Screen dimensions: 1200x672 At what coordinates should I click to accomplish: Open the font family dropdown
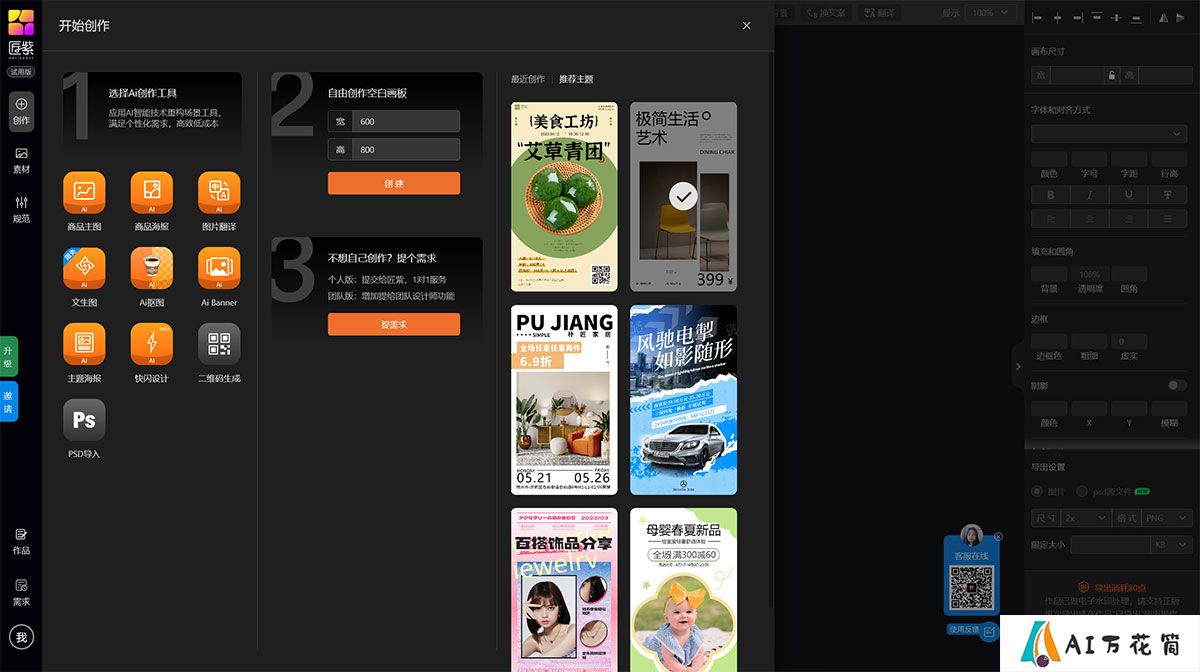(x=1109, y=133)
